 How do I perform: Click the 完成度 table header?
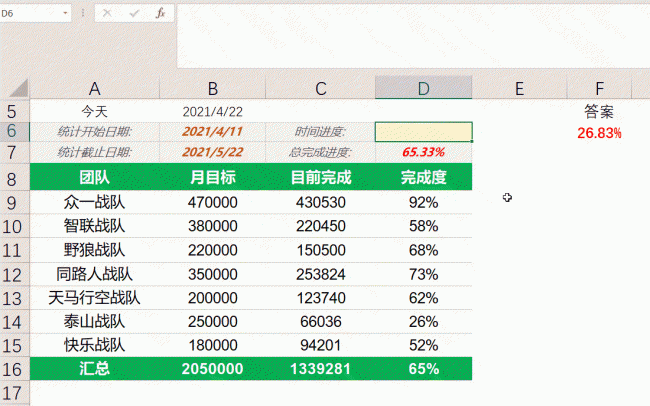click(x=424, y=177)
